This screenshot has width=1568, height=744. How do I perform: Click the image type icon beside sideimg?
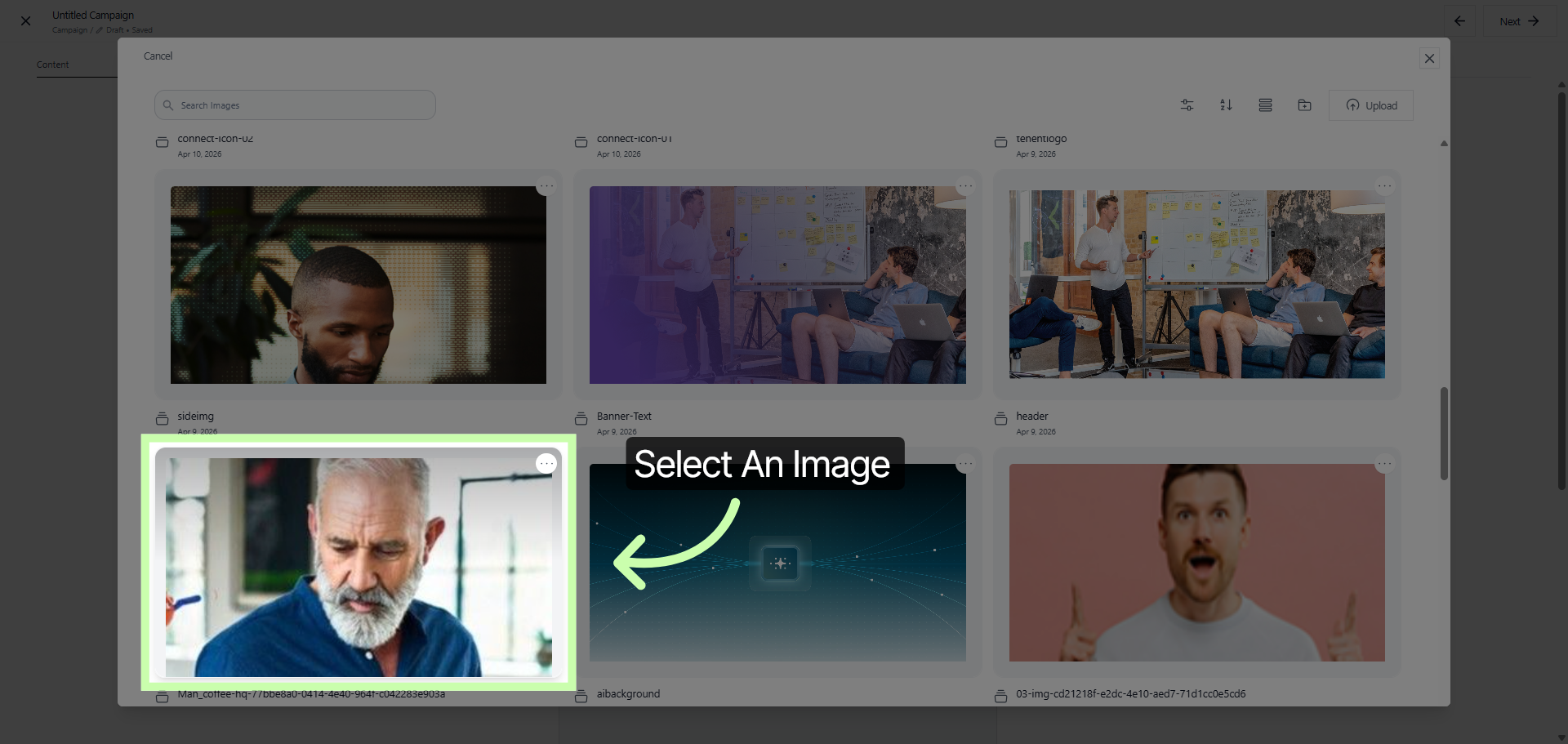click(163, 419)
